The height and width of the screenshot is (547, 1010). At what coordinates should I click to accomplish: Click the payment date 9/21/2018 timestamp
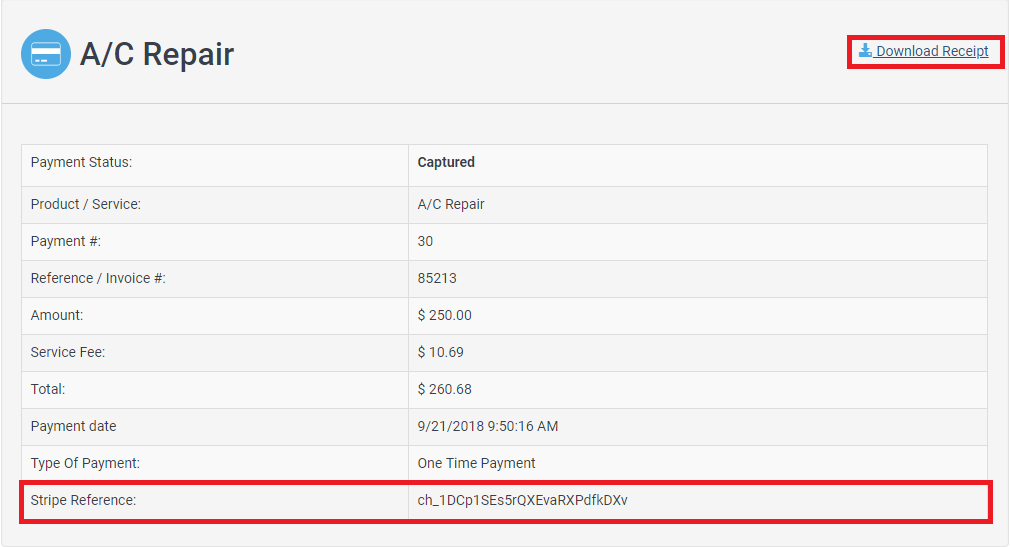point(487,426)
